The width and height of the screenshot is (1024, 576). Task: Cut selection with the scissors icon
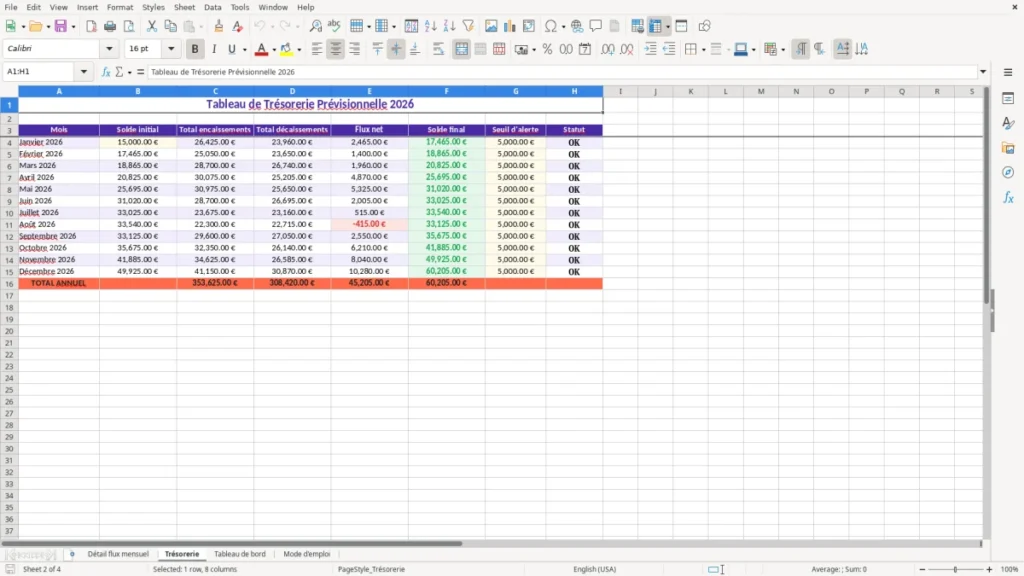point(152,26)
